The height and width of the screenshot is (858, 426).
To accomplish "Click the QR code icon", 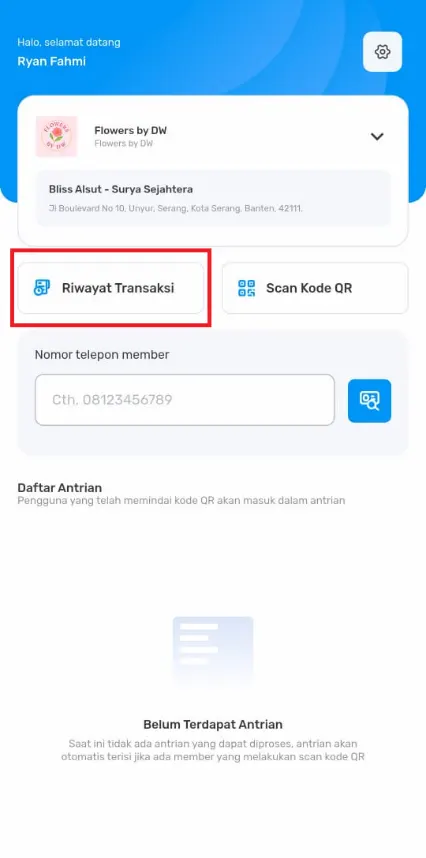I will [x=247, y=288].
